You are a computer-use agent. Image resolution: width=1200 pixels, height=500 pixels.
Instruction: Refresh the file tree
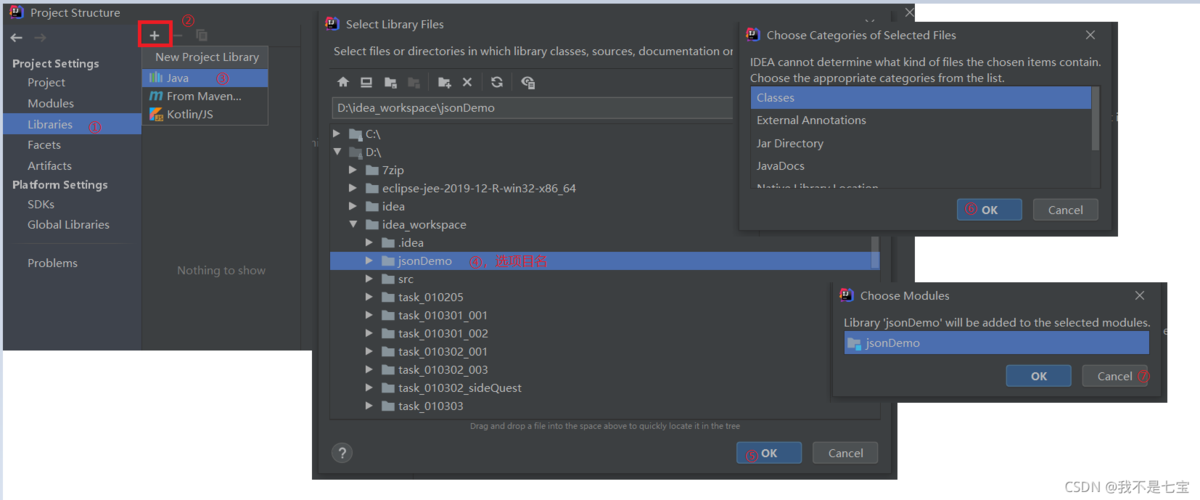pyautogui.click(x=497, y=82)
